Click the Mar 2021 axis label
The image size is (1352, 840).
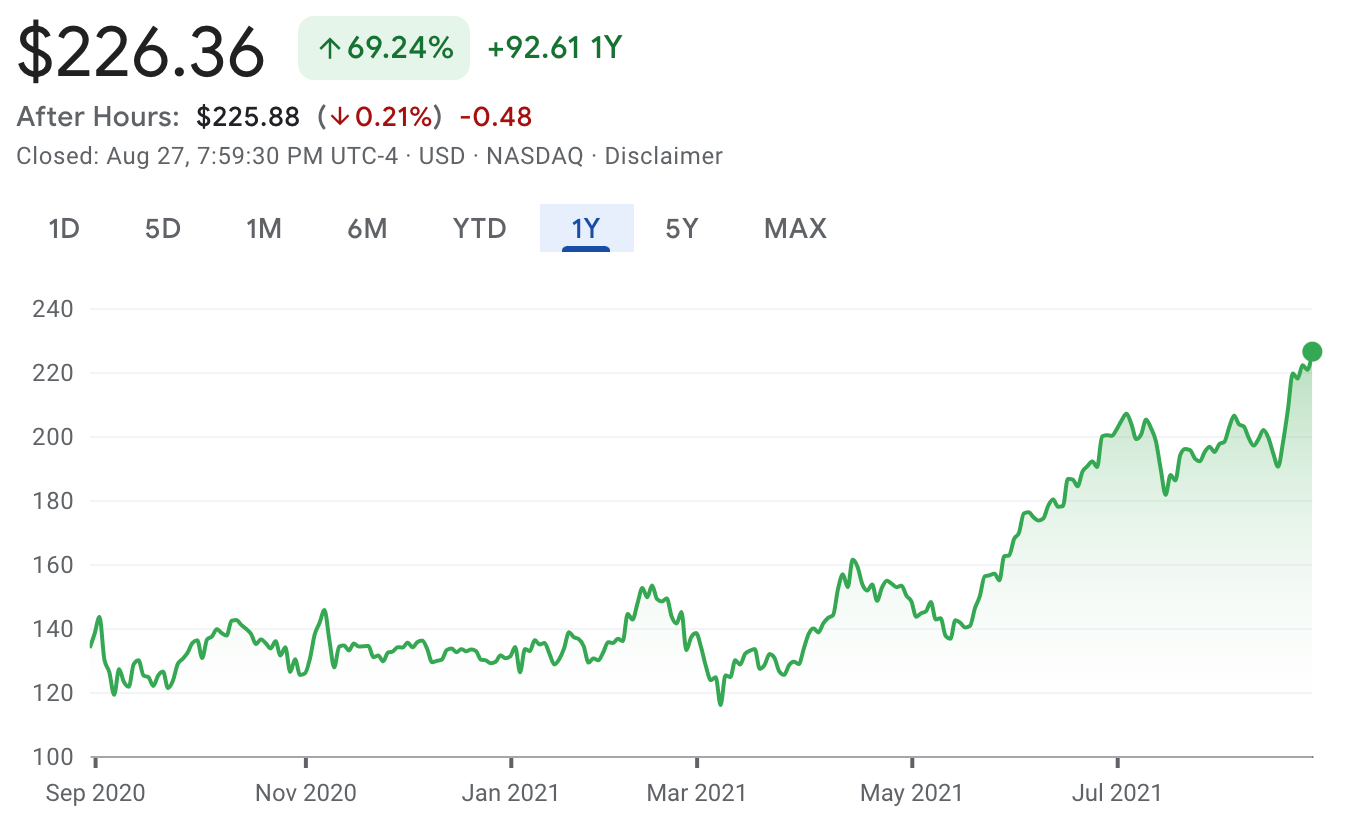(697, 794)
